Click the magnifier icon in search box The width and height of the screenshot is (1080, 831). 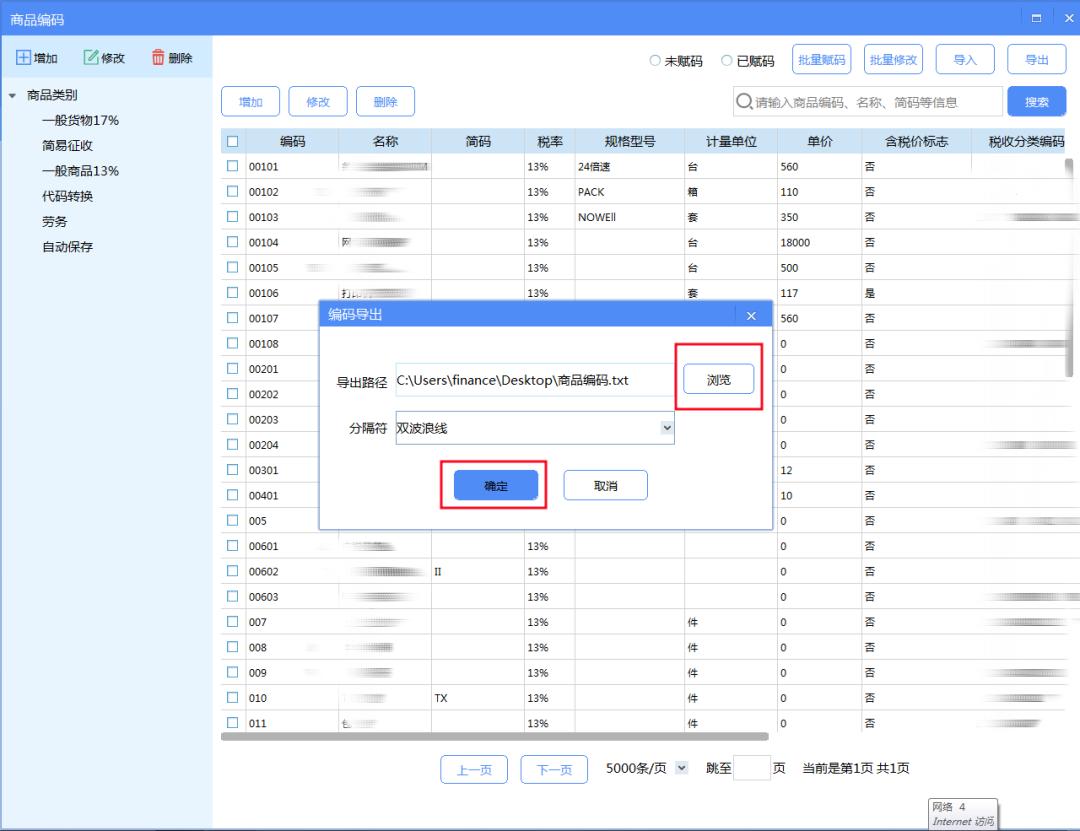point(744,102)
